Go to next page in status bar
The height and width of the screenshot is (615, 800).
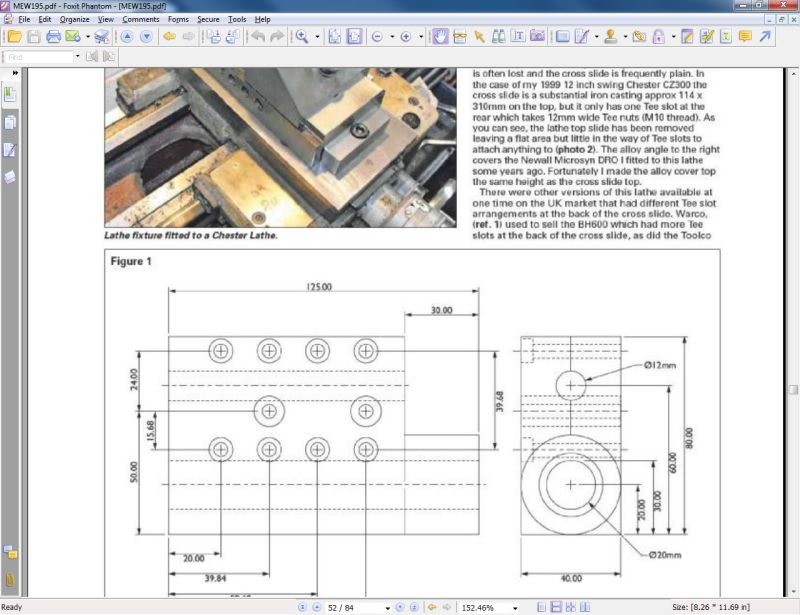click(x=400, y=607)
